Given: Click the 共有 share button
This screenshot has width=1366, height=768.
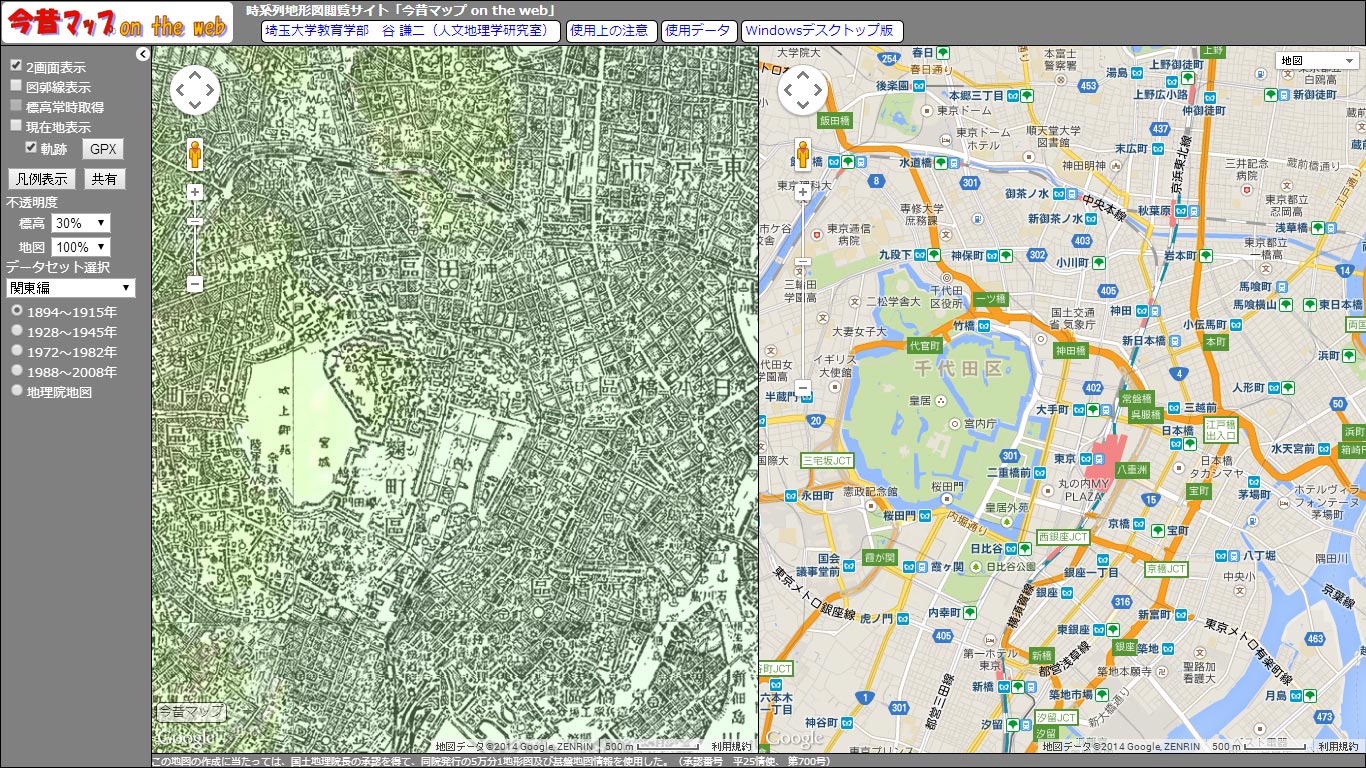Looking at the screenshot, I should (x=104, y=179).
